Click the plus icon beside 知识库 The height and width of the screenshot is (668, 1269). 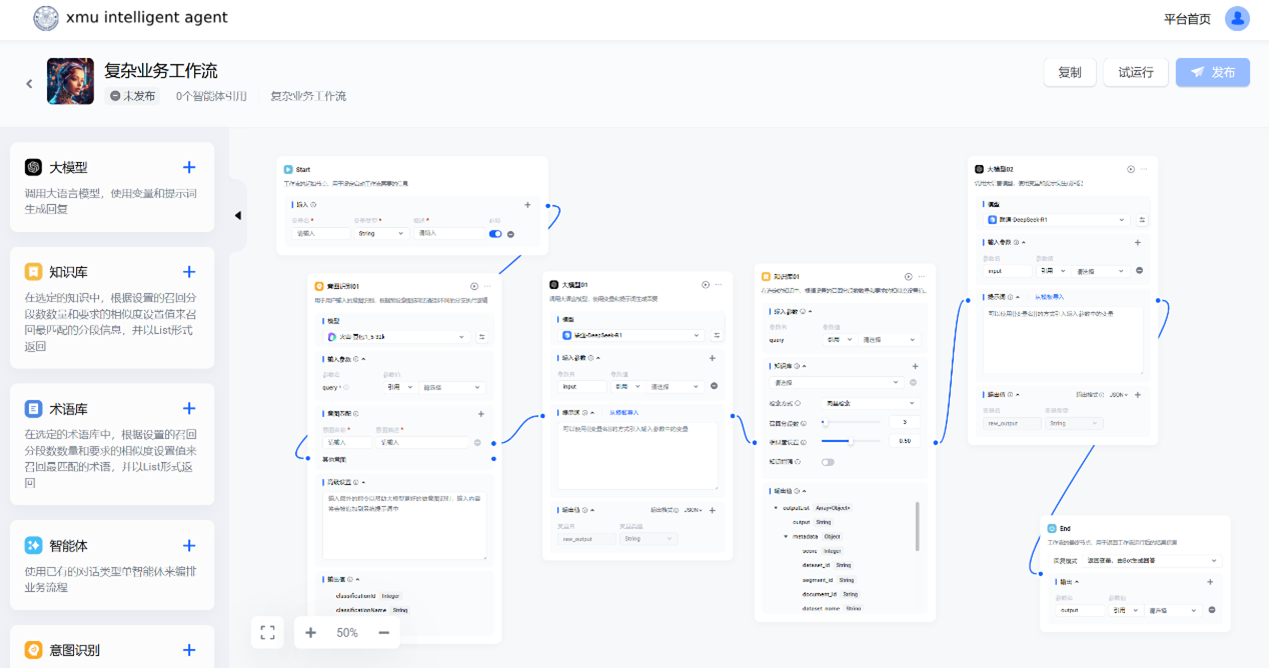[189, 272]
